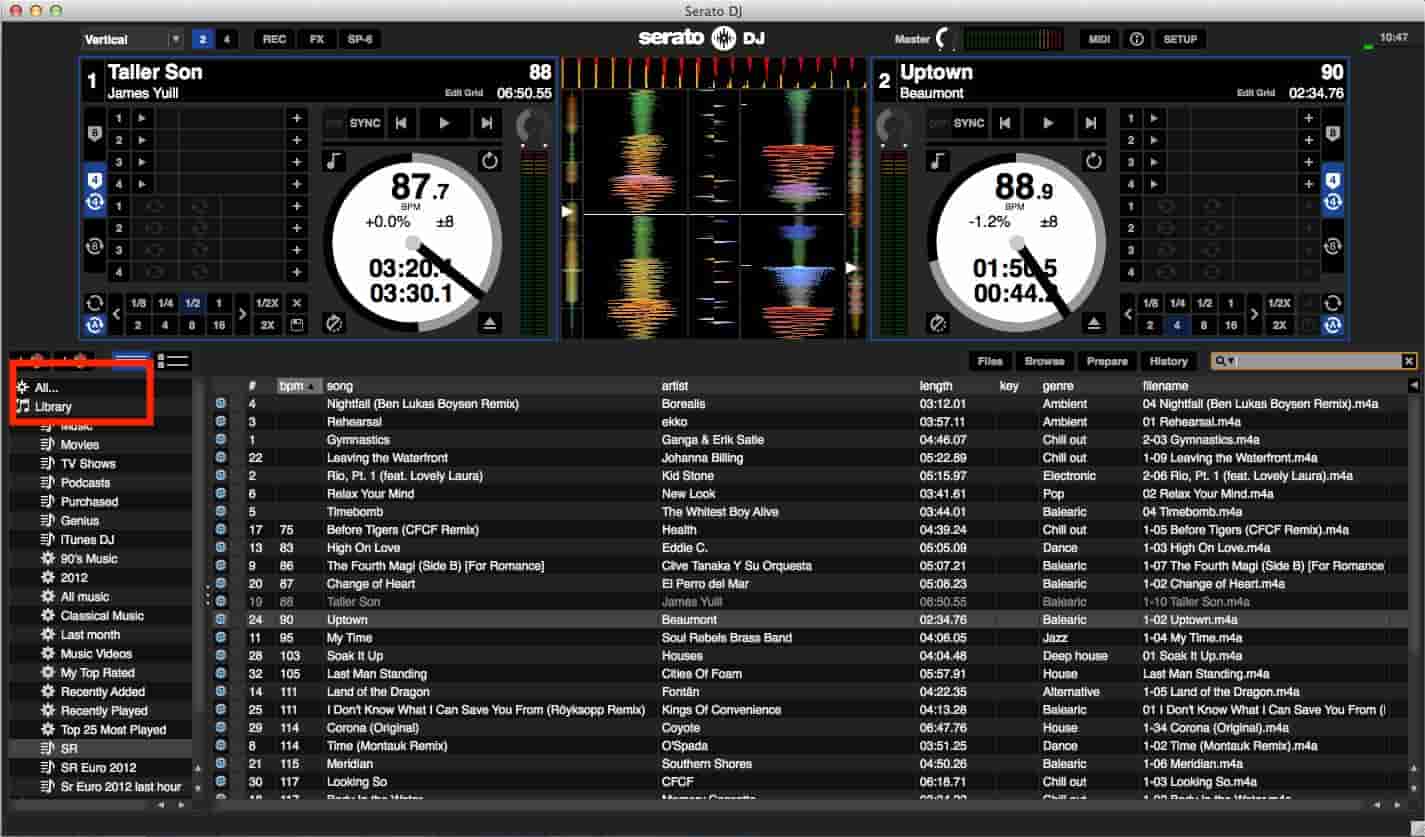This screenshot has width=1425, height=837.
Task: Enable keylock music note on deck 1
Action: (333, 161)
